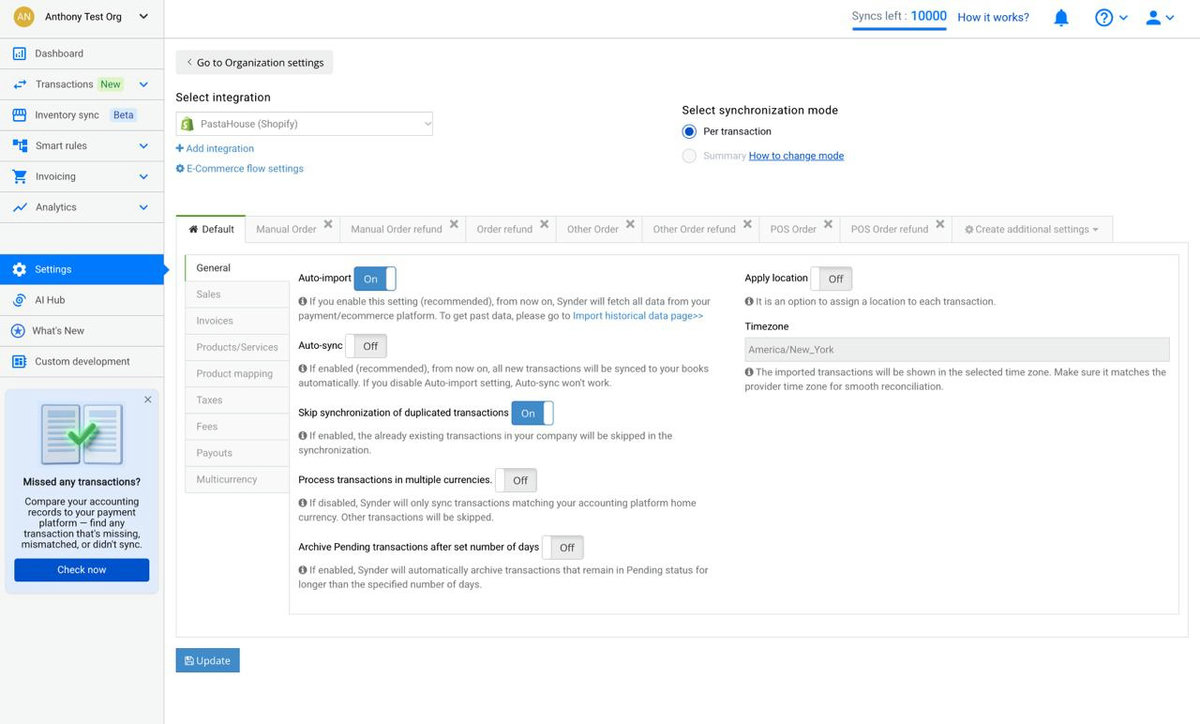Enable the Auto-sync toggle

point(366,346)
